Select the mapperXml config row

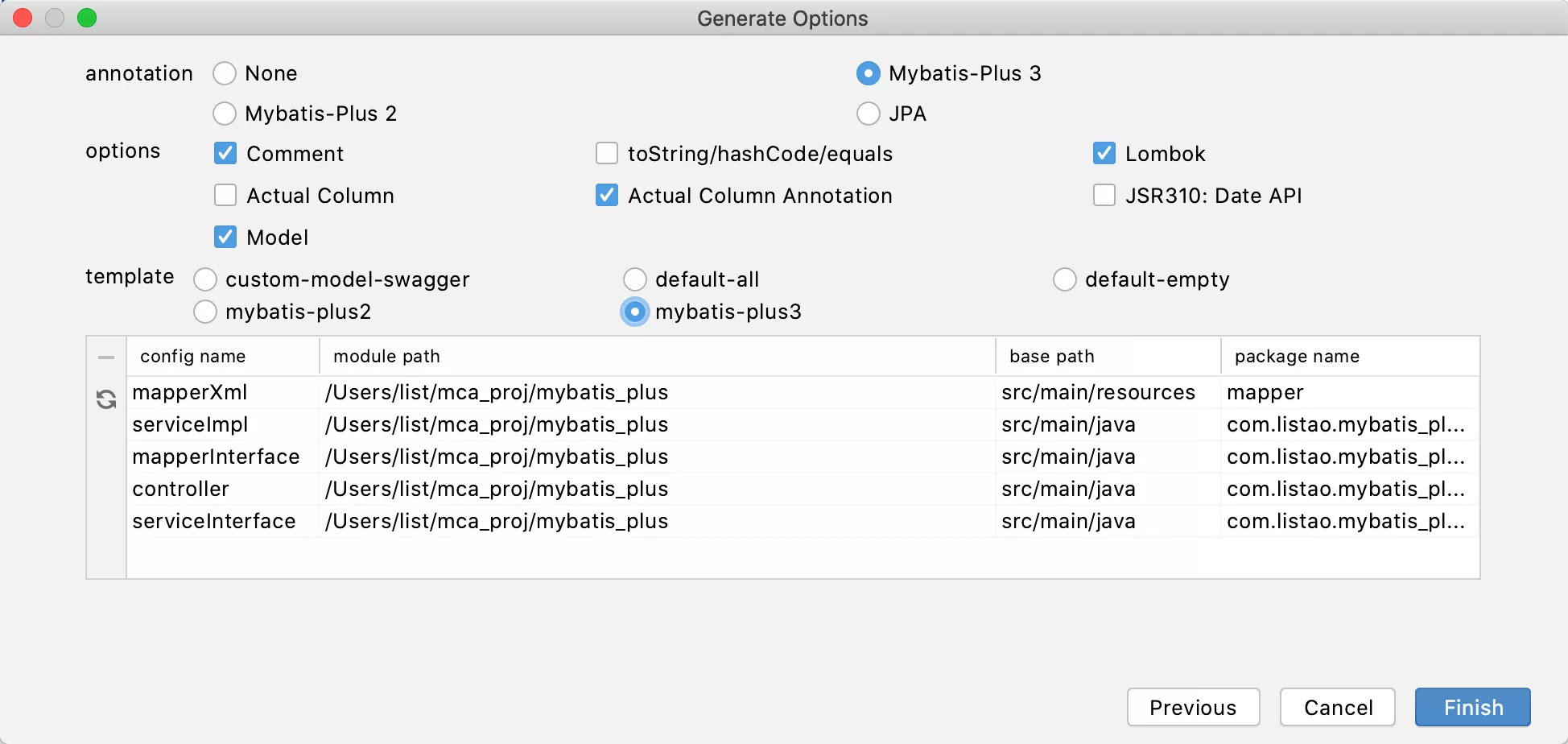[x=803, y=392]
